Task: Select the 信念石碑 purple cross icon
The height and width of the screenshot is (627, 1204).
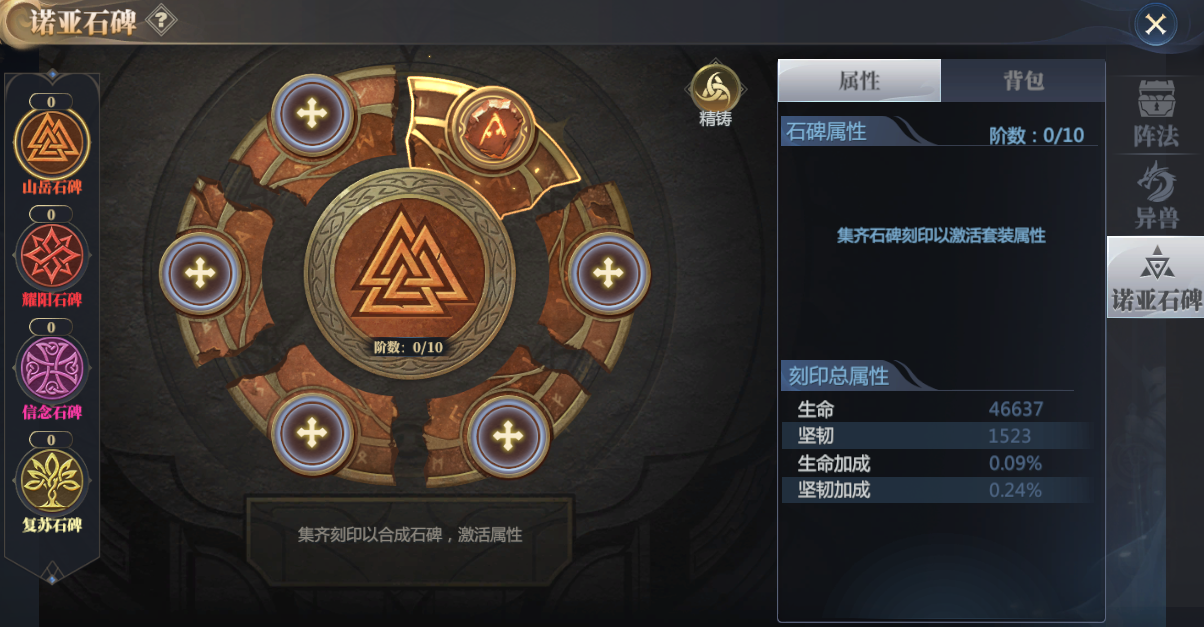Action: [52, 367]
